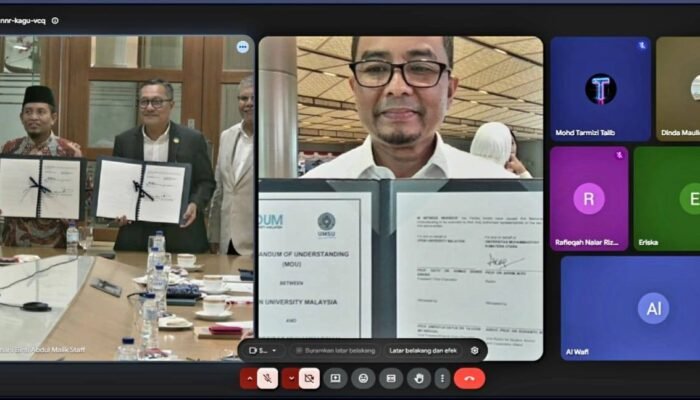Toggle the captions button
Viewport: 700px width, 400px height.
[391, 379]
